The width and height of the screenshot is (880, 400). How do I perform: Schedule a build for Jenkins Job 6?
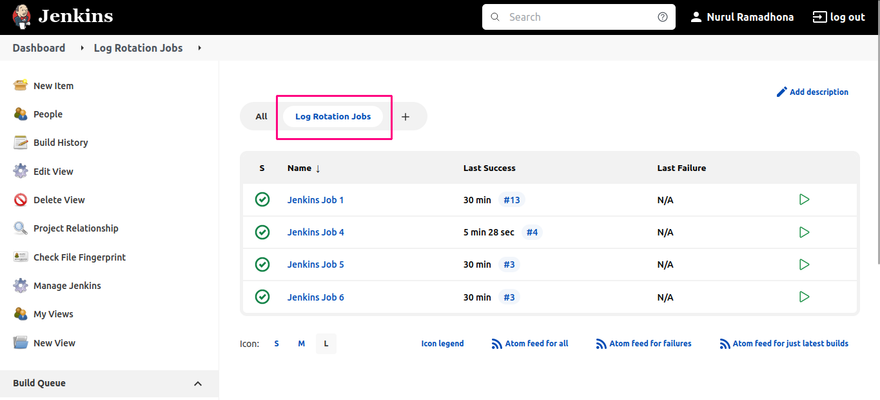coord(804,297)
